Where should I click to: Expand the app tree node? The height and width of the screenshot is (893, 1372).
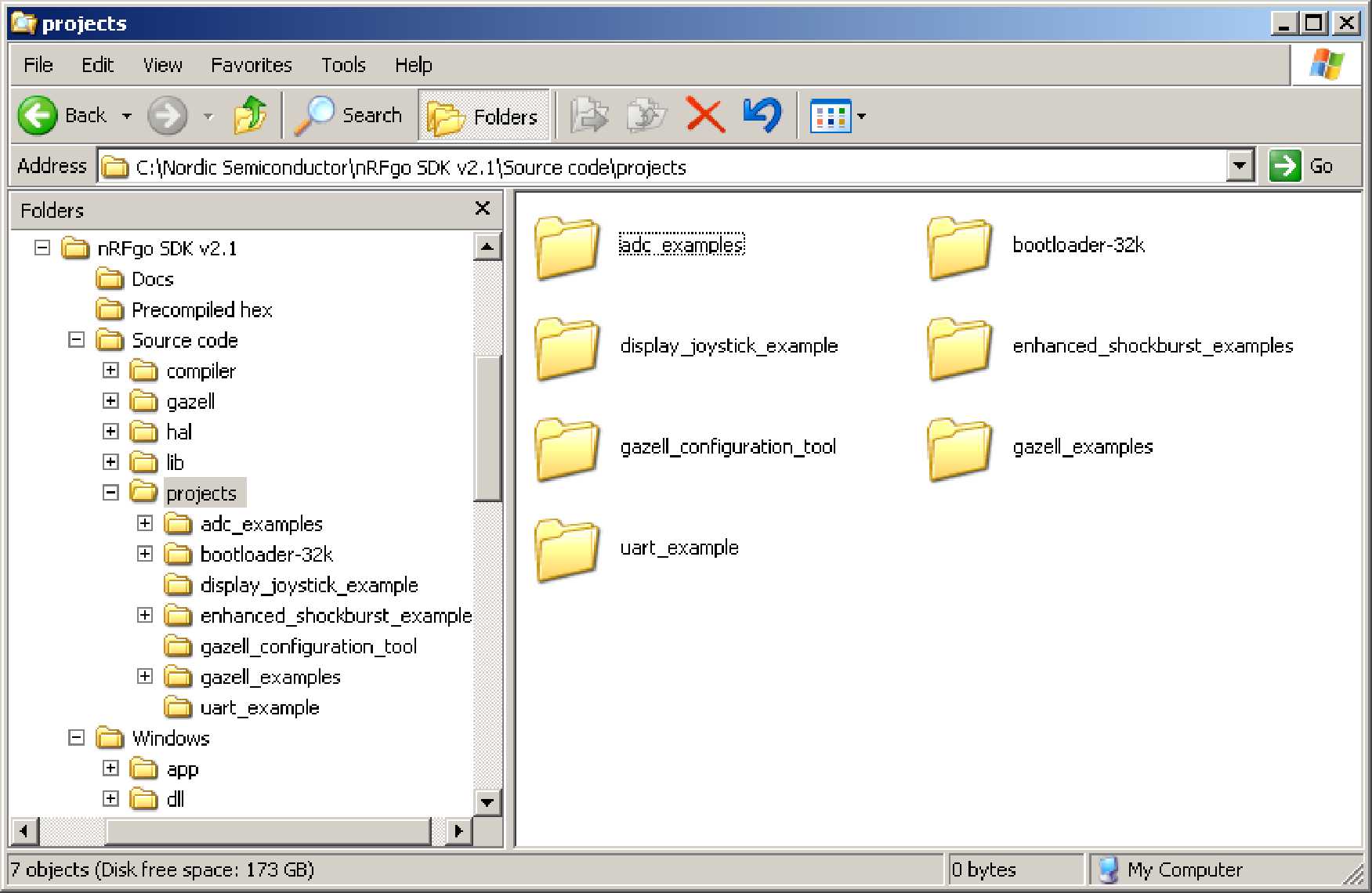[x=110, y=768]
